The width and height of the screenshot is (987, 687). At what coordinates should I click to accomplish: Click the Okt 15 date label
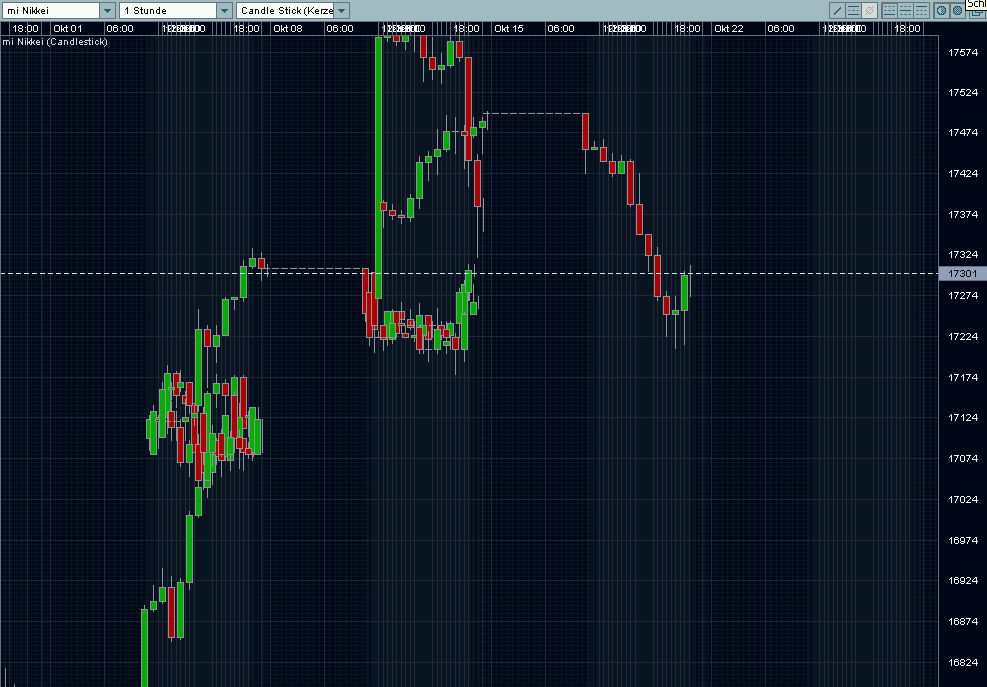509,28
